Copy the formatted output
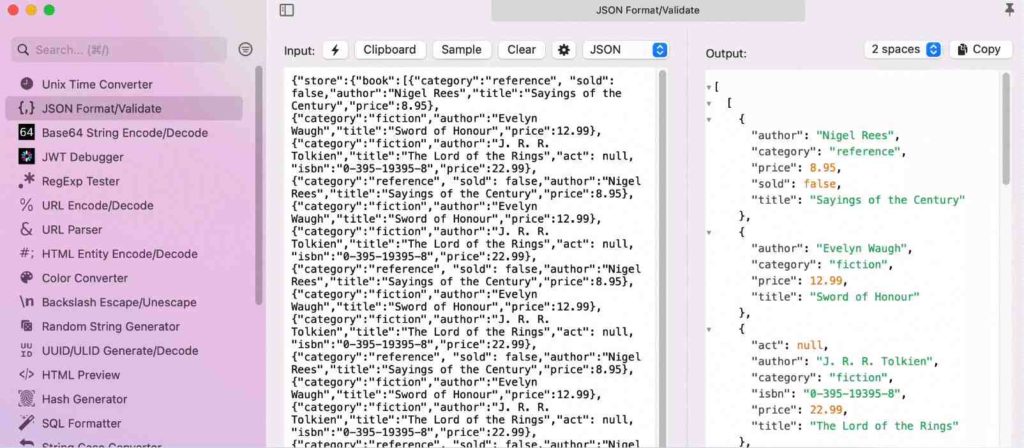This screenshot has width=1024, height=448. (x=980, y=49)
